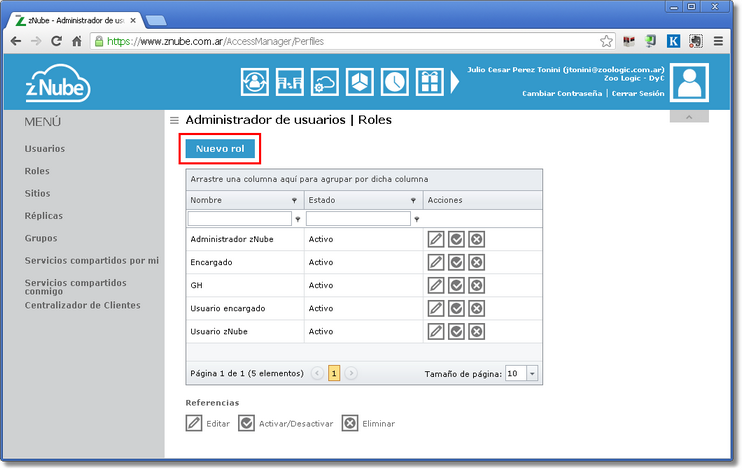This screenshot has height=470, width=742.
Task: Open the page size dropdown
Action: click(x=532, y=373)
